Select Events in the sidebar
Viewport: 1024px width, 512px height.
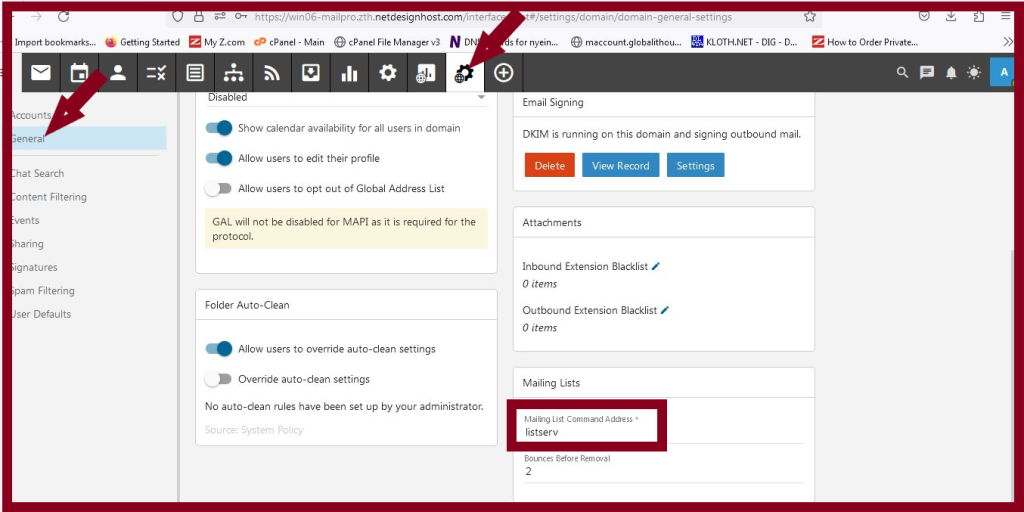pyautogui.click(x=25, y=220)
